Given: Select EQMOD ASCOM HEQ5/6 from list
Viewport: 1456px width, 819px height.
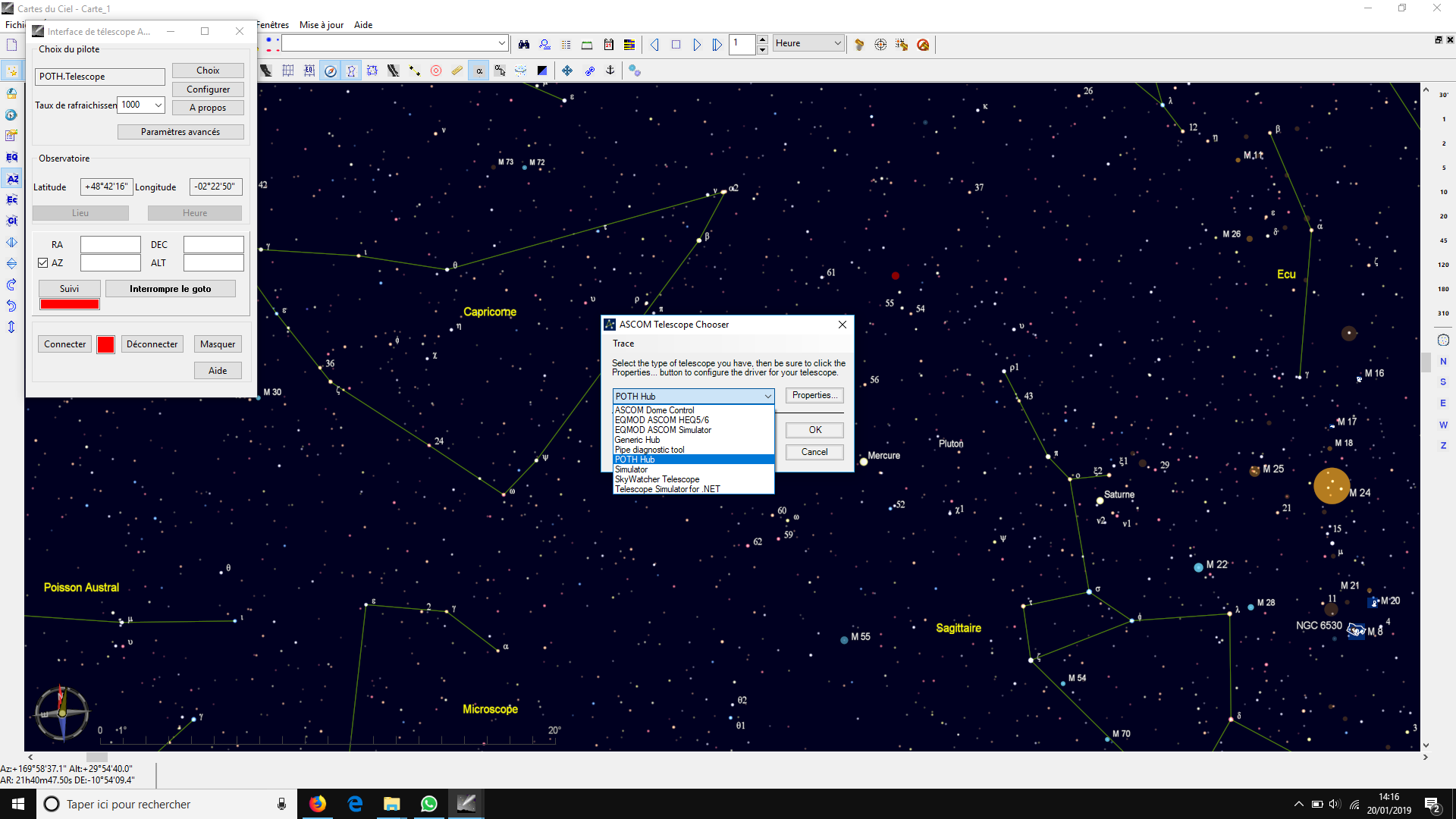Looking at the screenshot, I should (661, 420).
